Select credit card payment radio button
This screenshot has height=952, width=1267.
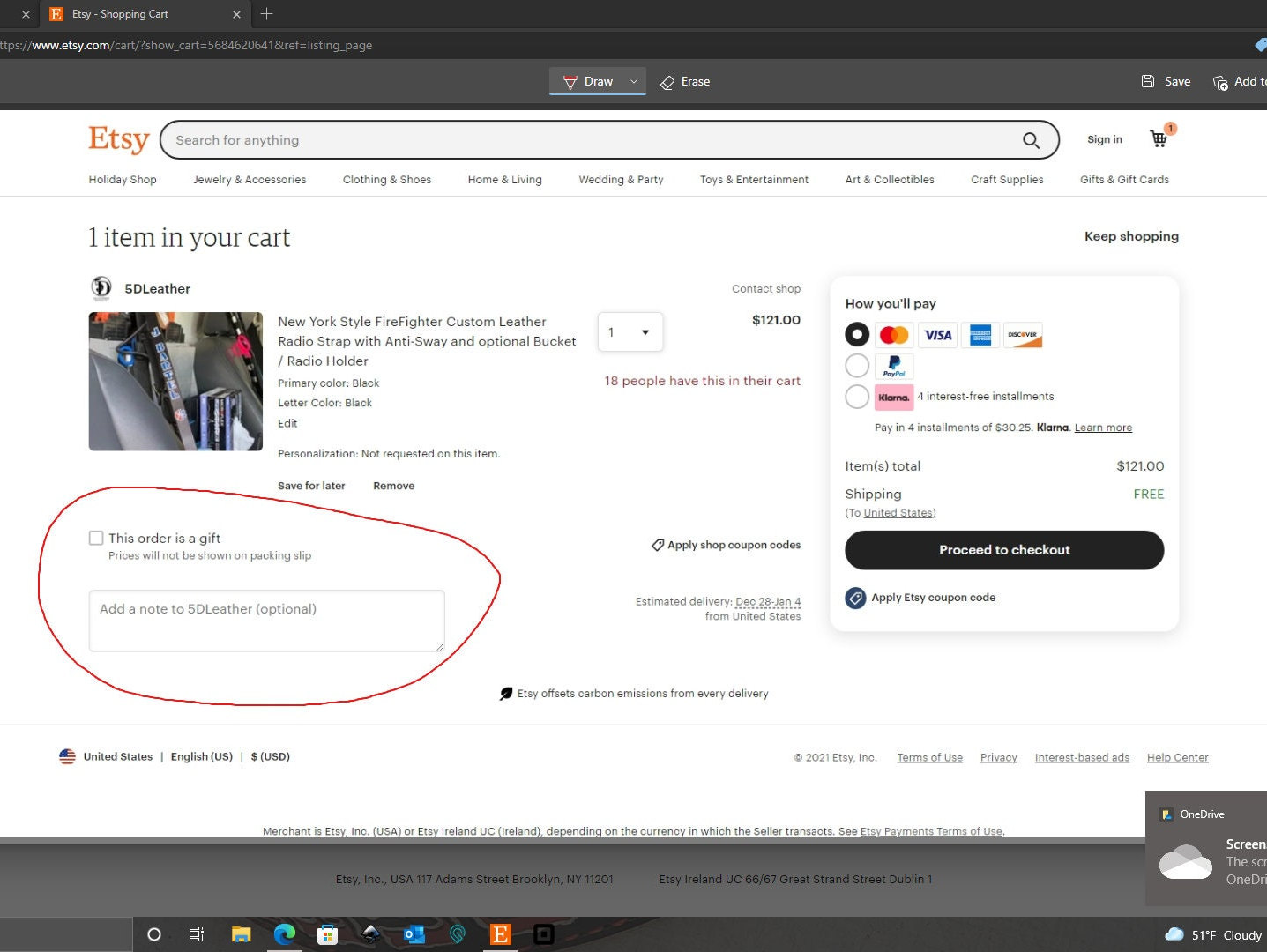pyautogui.click(x=857, y=335)
